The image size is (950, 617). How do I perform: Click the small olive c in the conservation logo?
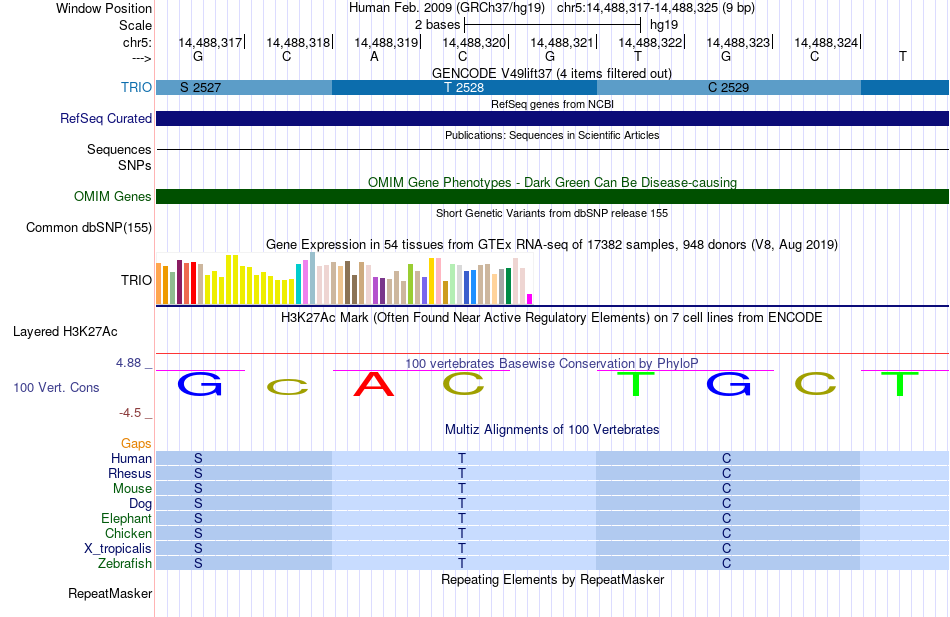(x=287, y=387)
